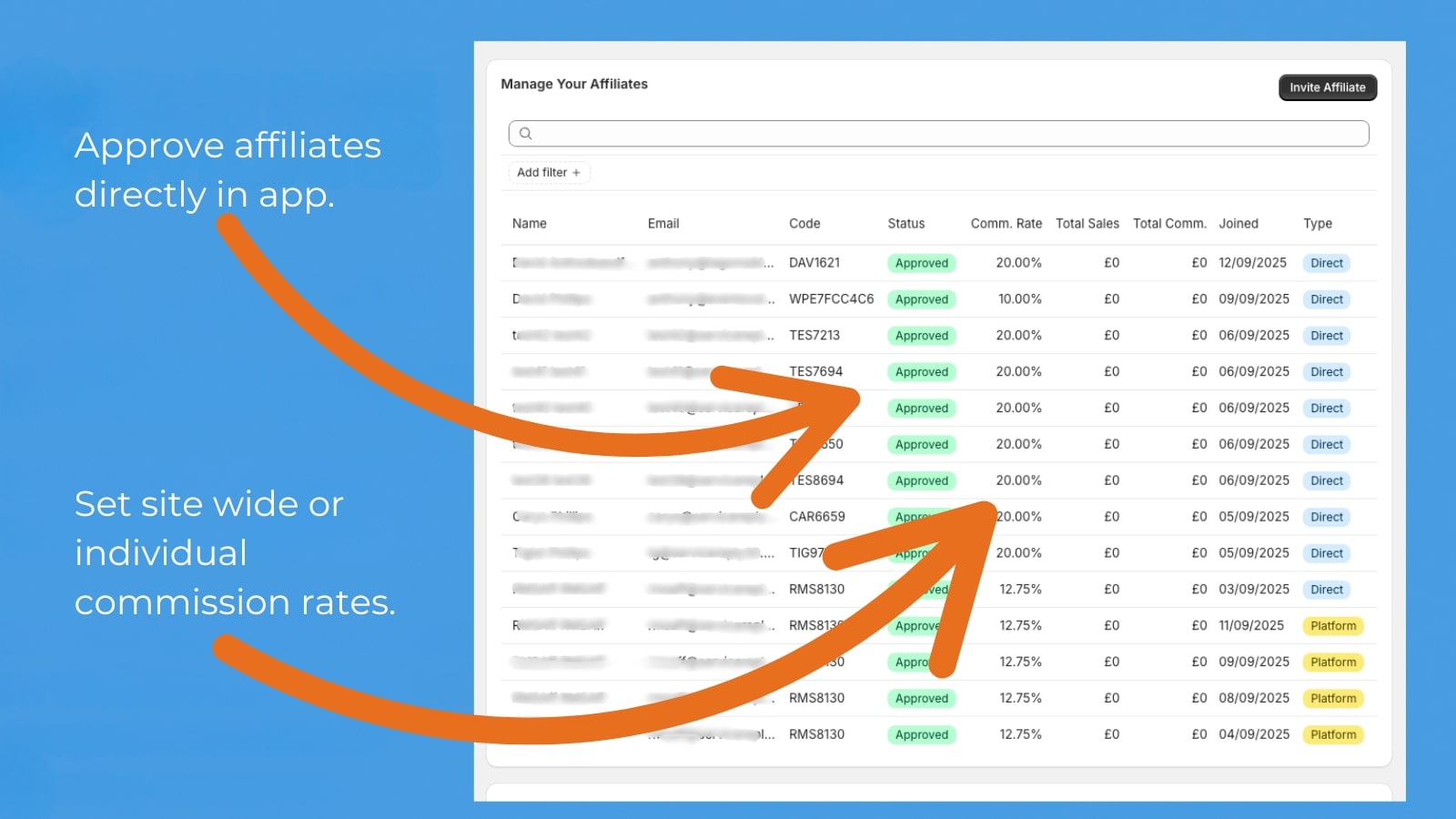
Task: Click the Total Comm. column header
Action: point(1169,224)
